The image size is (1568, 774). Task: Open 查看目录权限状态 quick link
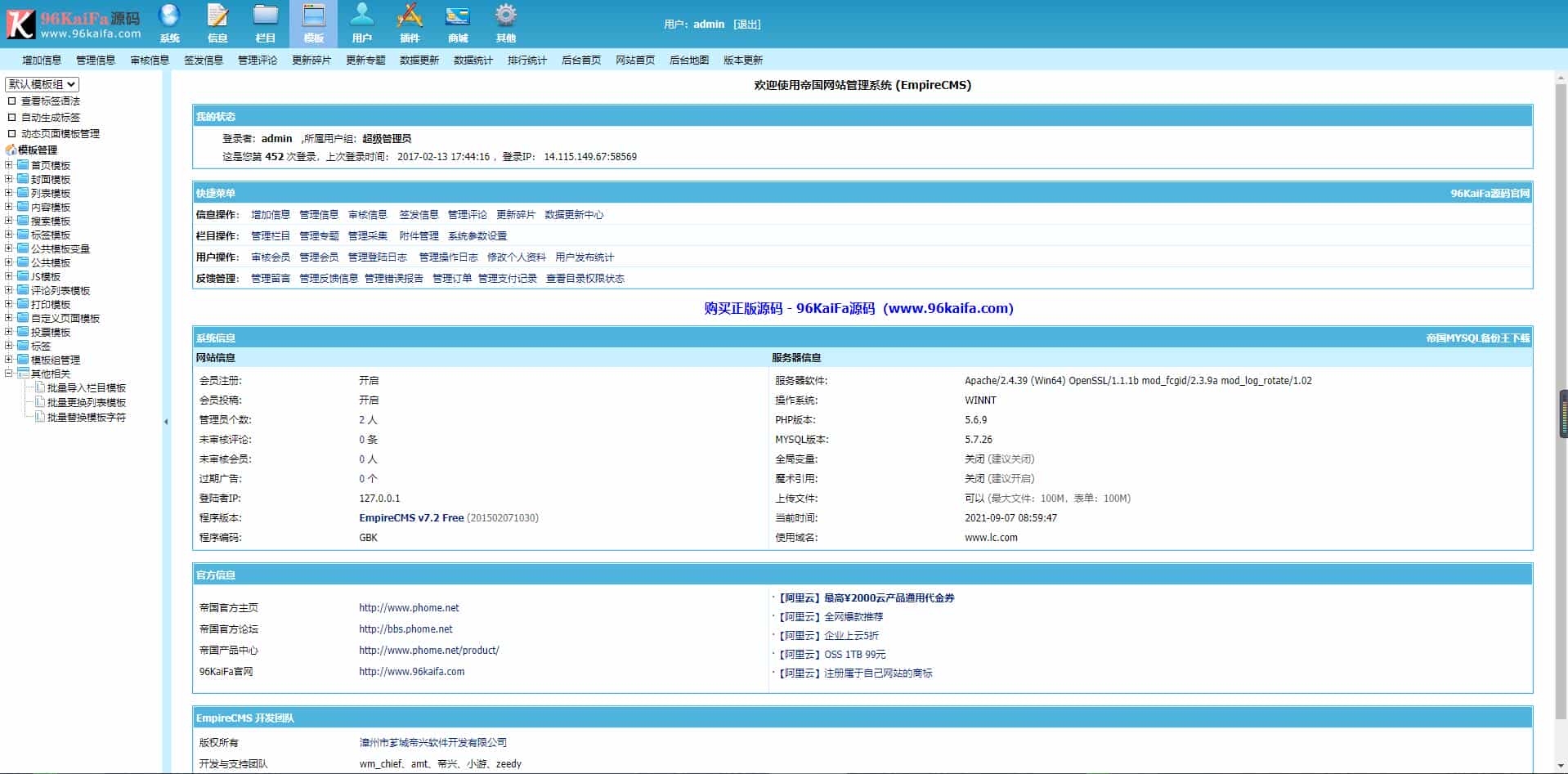pyautogui.click(x=585, y=279)
